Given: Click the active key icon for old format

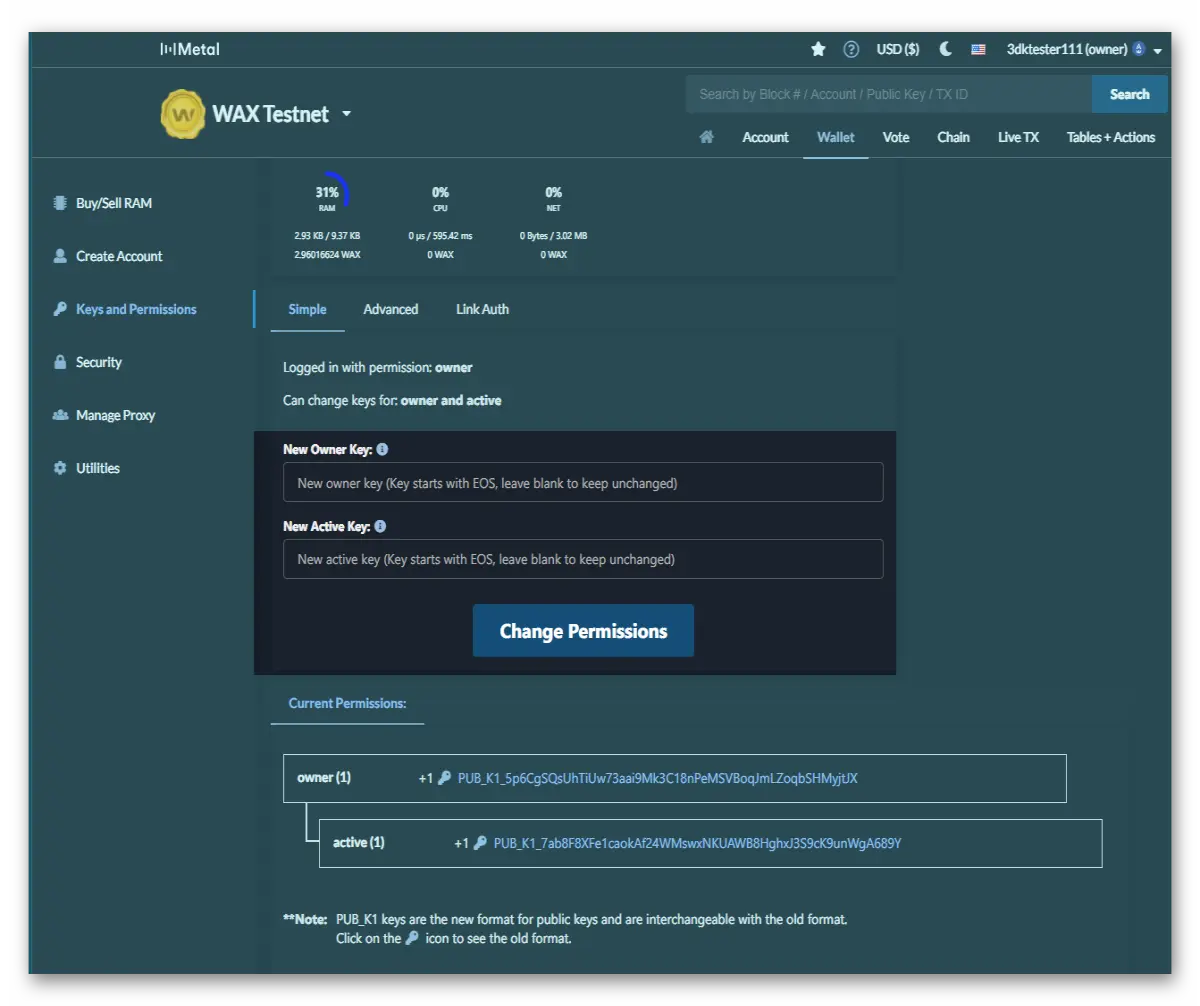Looking at the screenshot, I should click(481, 843).
